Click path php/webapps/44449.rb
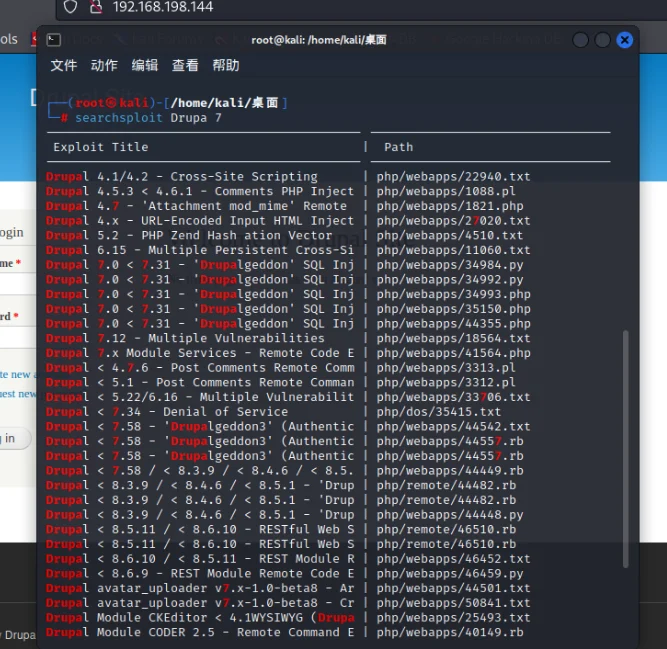The image size is (667, 649). [450, 471]
